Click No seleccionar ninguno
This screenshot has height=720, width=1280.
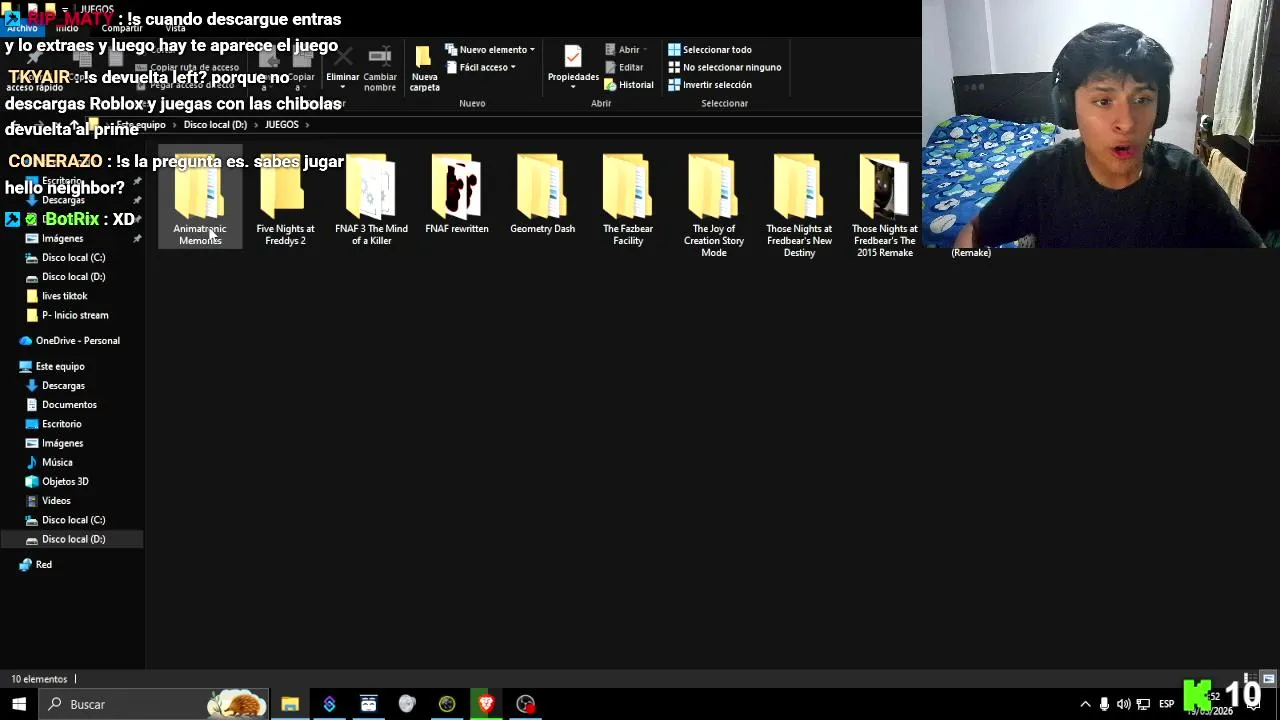click(725, 67)
